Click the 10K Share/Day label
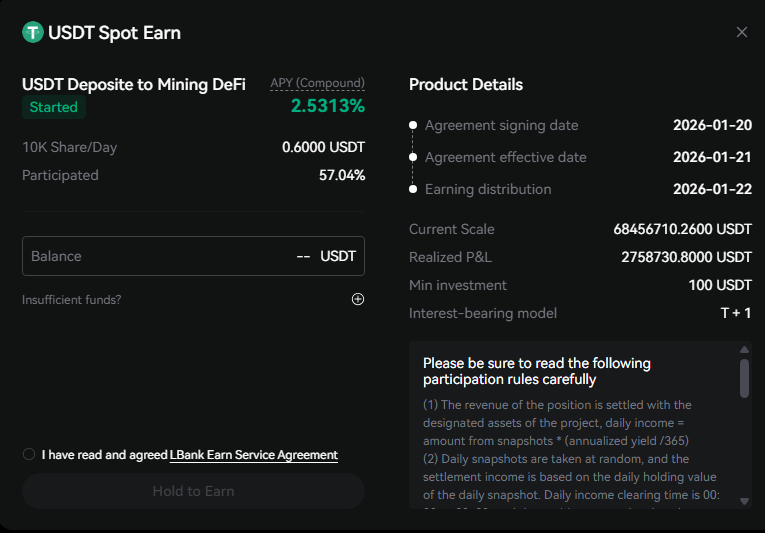765x533 pixels. pyautogui.click(x=70, y=147)
